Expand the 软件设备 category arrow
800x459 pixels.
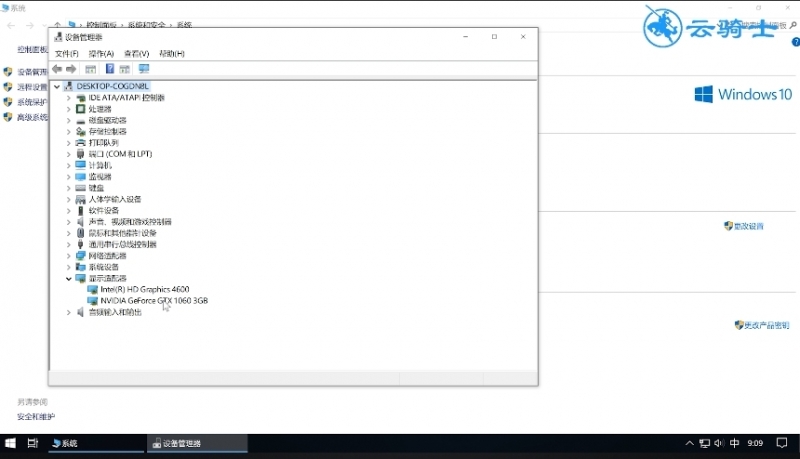[x=68, y=210]
